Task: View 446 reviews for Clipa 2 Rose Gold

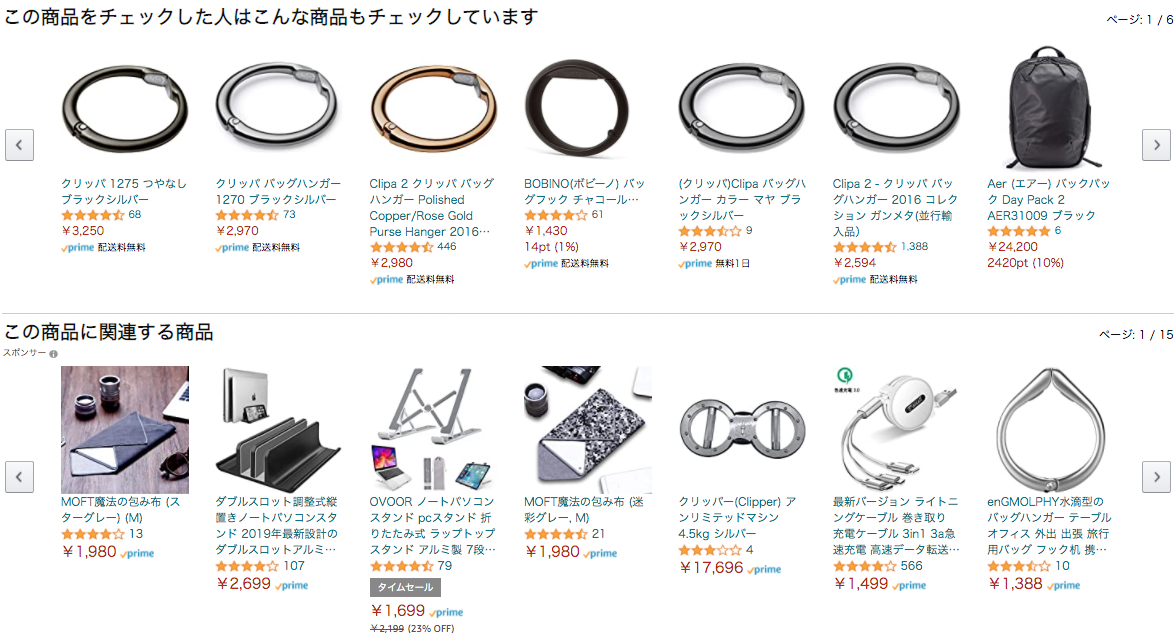Action: coord(446,246)
